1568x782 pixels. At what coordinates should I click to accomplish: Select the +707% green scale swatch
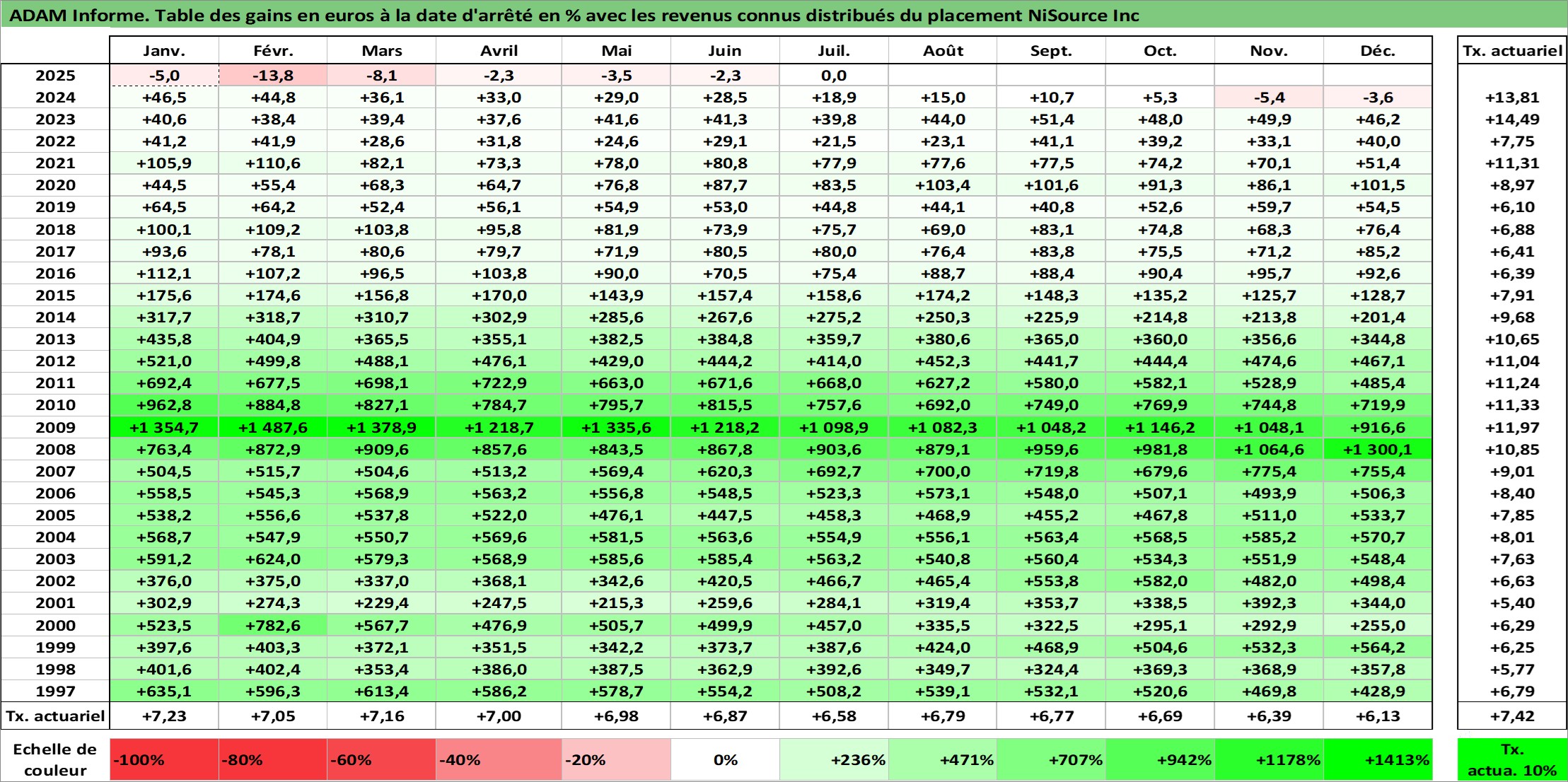(1051, 759)
